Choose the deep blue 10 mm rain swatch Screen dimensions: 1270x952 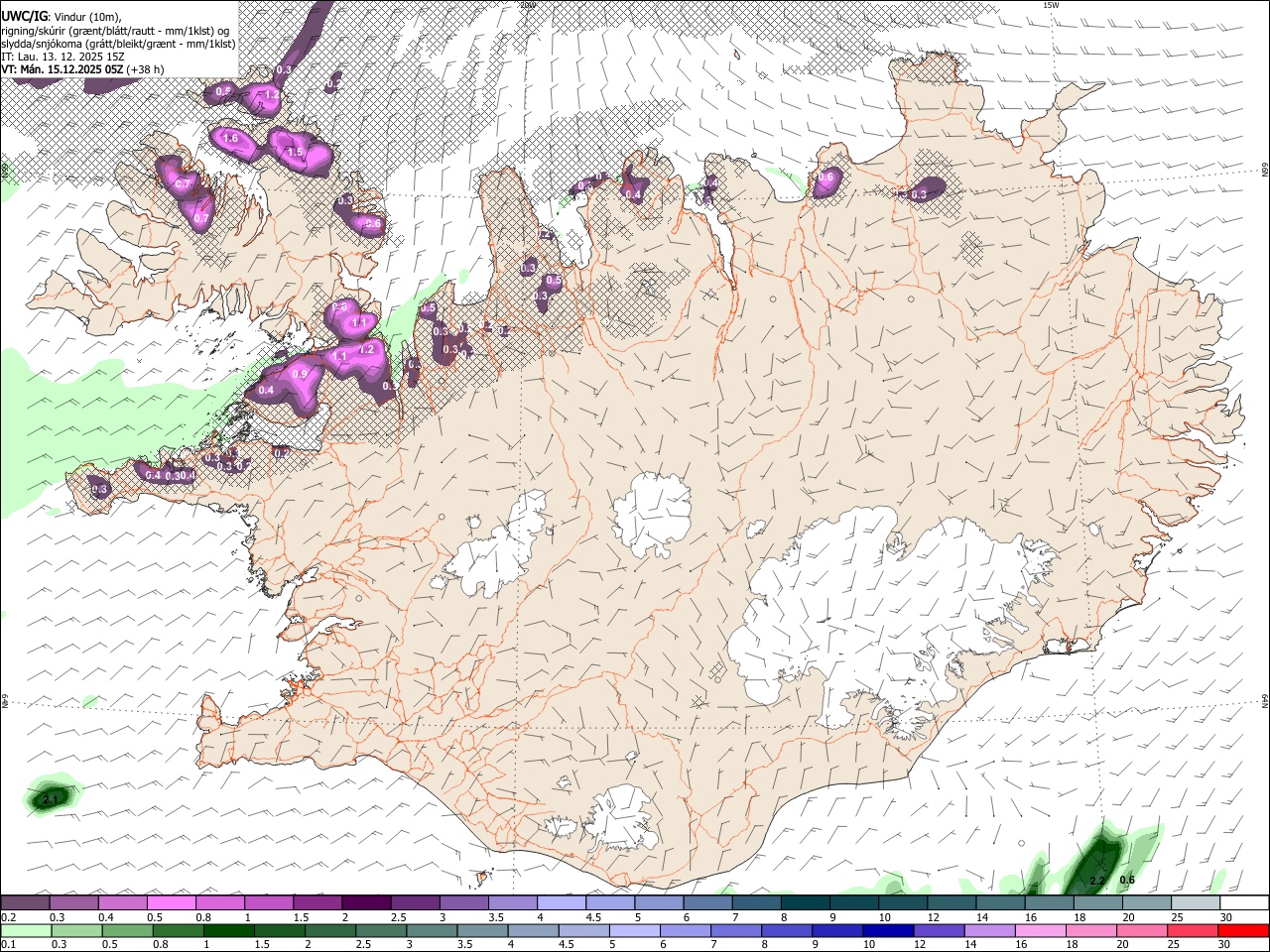pos(887,931)
